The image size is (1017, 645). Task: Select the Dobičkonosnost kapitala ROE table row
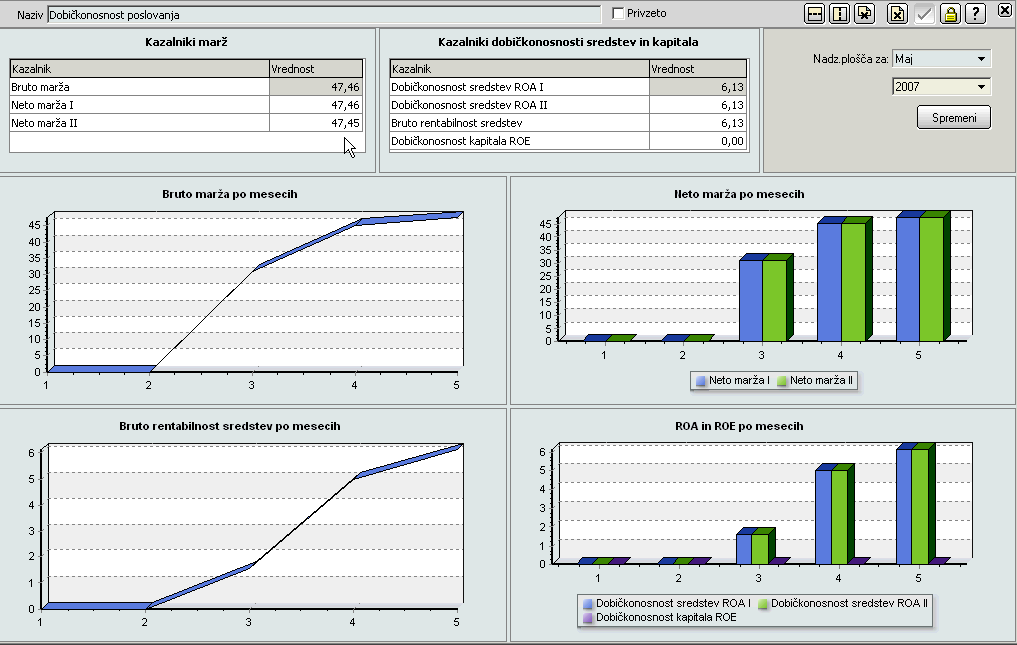pyautogui.click(x=519, y=141)
